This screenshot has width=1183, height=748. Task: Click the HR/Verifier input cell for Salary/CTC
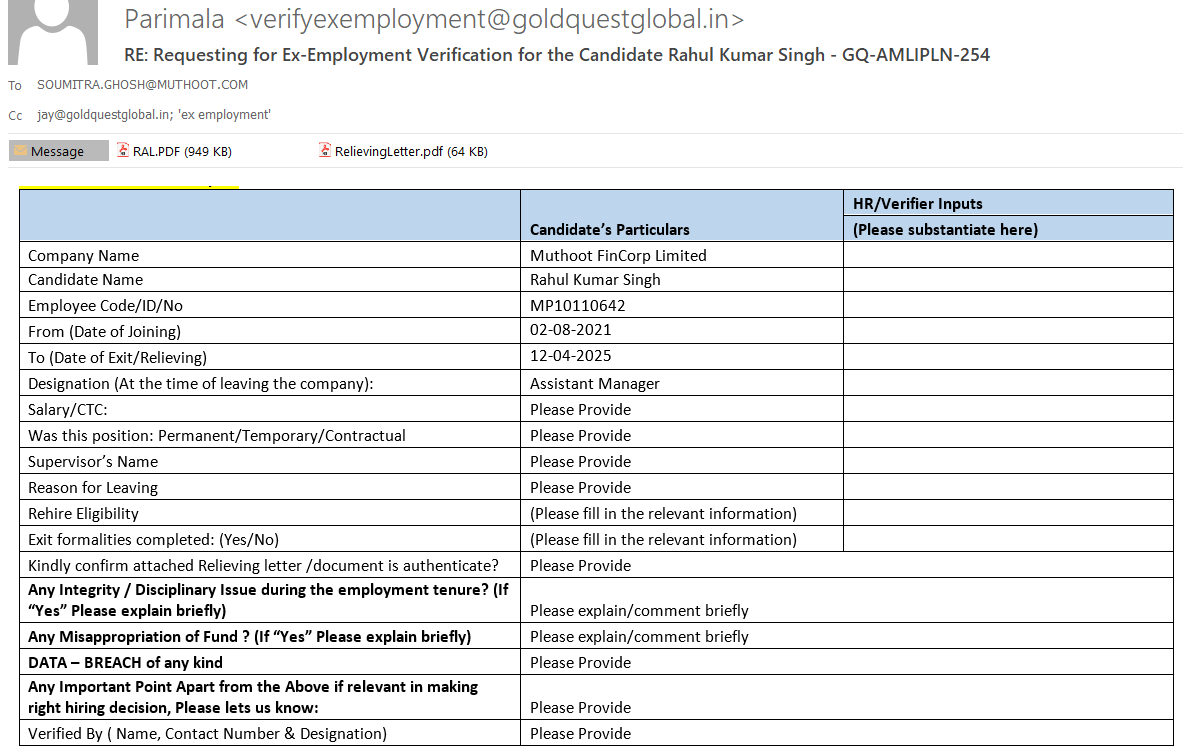(x=1007, y=410)
